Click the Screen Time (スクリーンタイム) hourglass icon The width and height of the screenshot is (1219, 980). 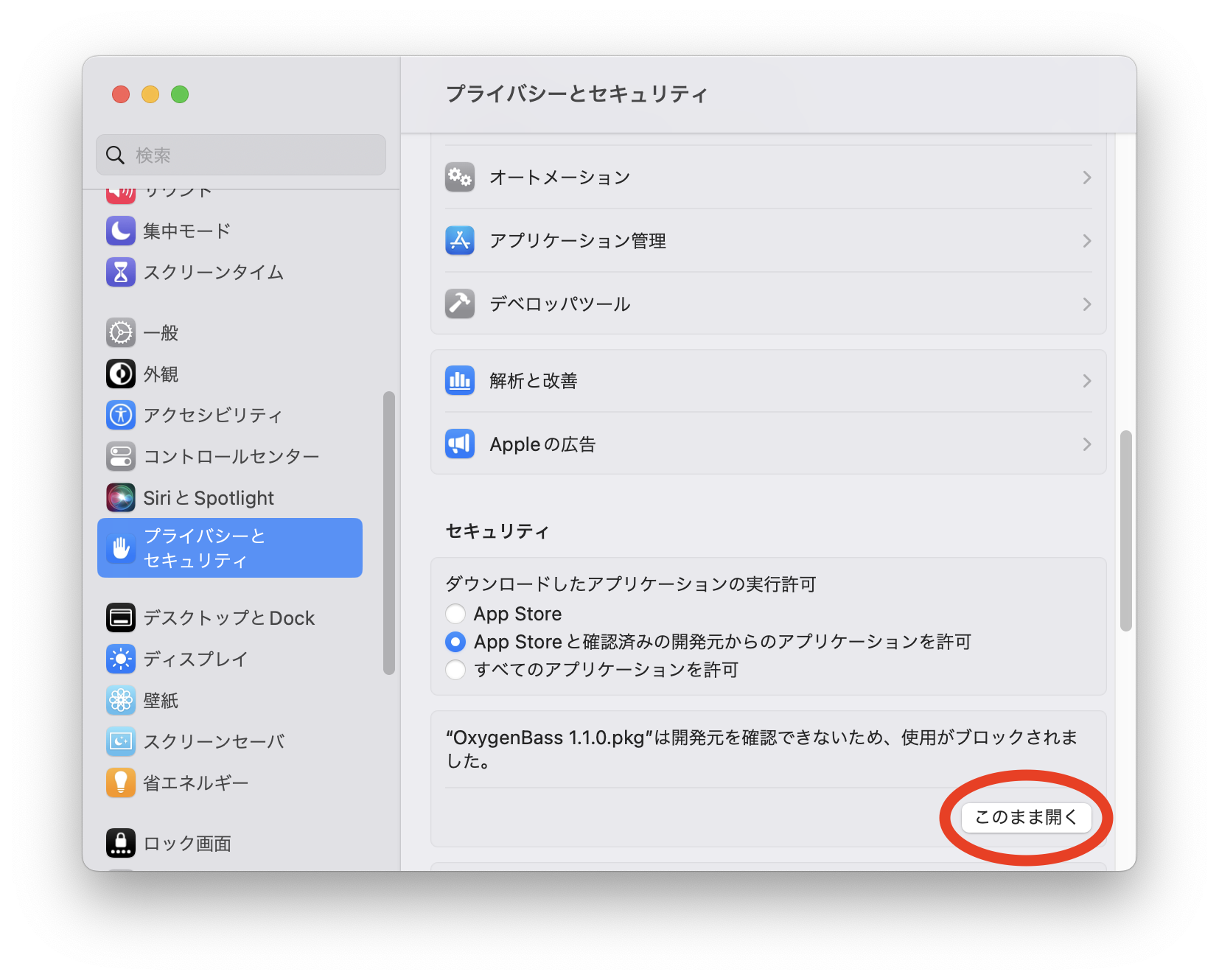tap(121, 272)
